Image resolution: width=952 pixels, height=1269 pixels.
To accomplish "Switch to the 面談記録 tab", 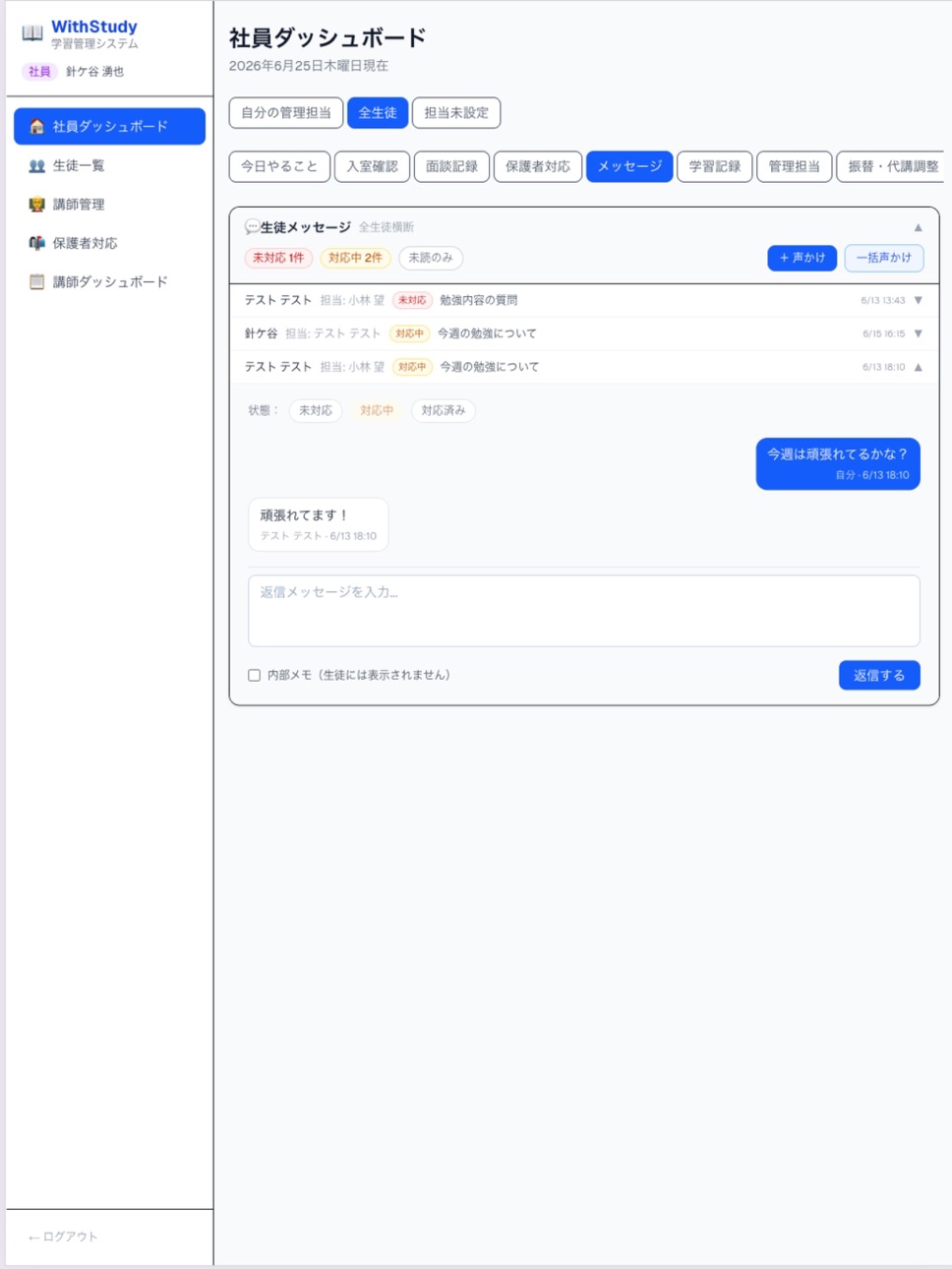I will click(x=451, y=167).
